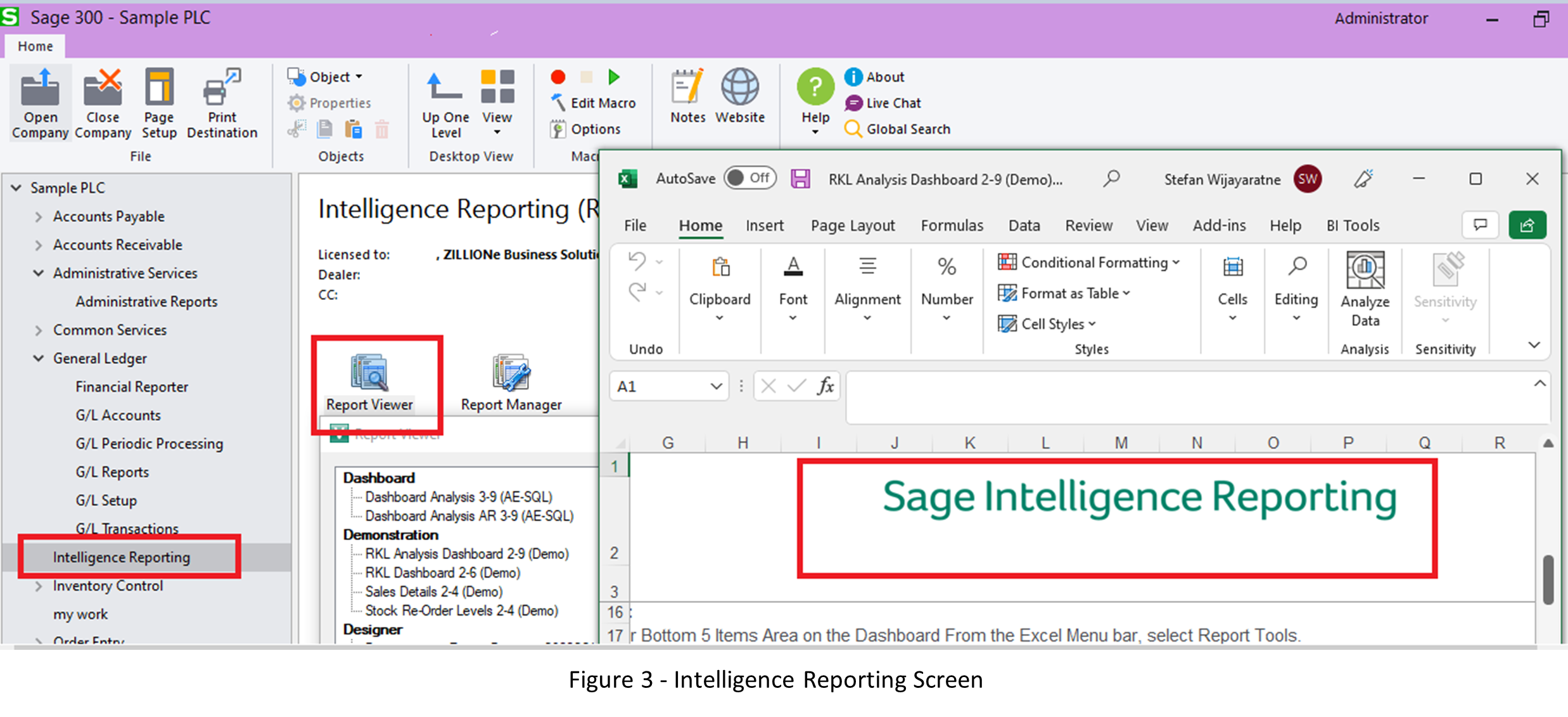Click Undo arrow in Excel
This screenshot has height=717, width=1568.
coord(637,261)
